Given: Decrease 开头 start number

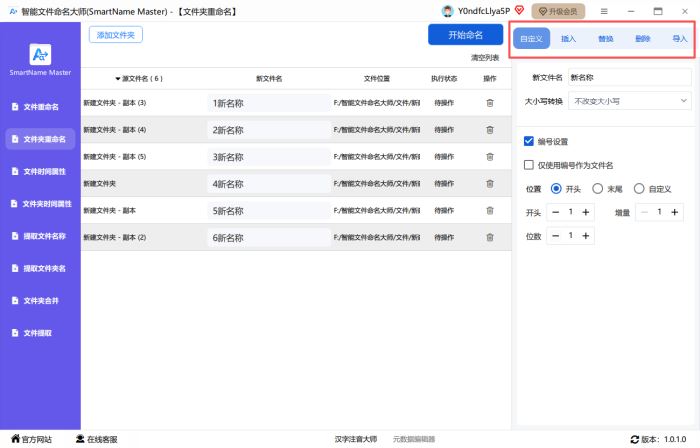Looking at the screenshot, I should coord(555,212).
